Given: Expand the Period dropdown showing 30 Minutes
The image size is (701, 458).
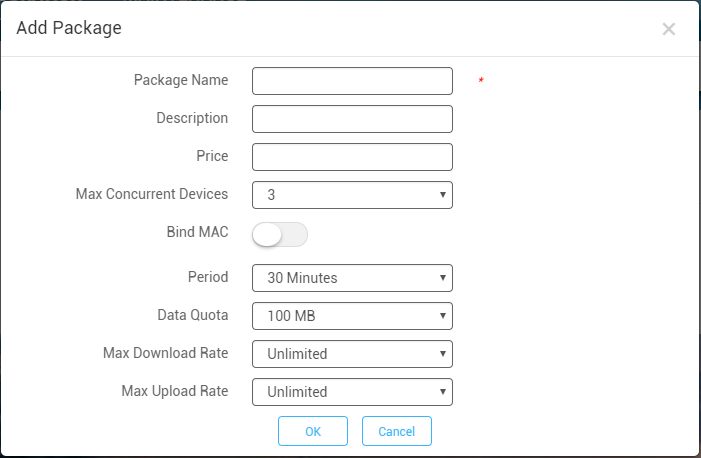Looking at the screenshot, I should (352, 278).
